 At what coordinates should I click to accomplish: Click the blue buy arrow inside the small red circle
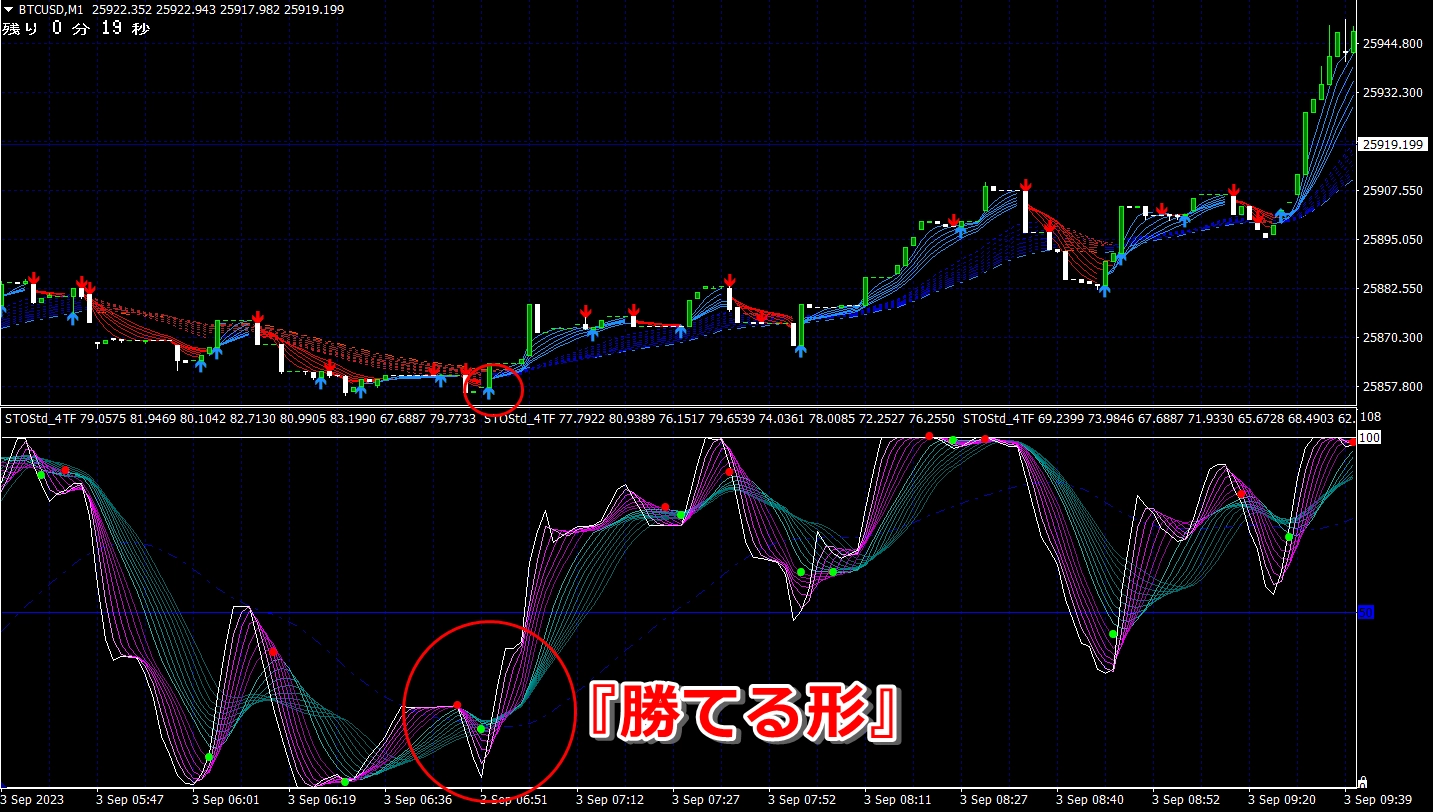[489, 391]
